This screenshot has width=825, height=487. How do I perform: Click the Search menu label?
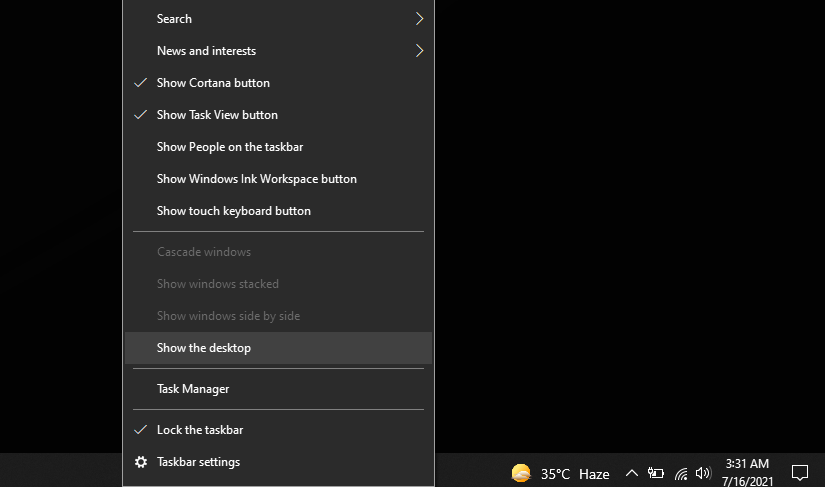click(174, 19)
